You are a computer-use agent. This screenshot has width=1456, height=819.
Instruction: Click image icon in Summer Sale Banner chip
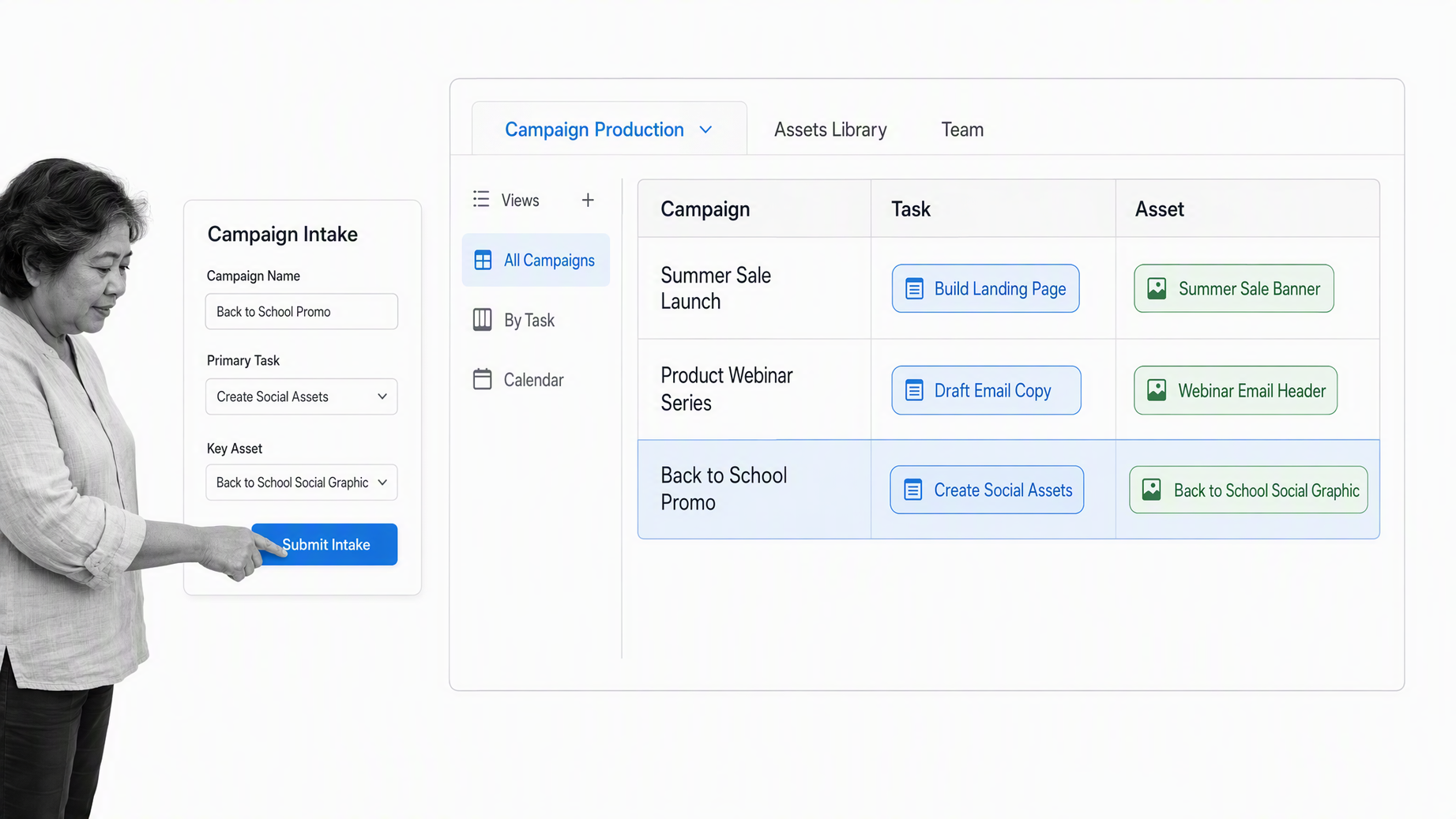click(x=1157, y=289)
